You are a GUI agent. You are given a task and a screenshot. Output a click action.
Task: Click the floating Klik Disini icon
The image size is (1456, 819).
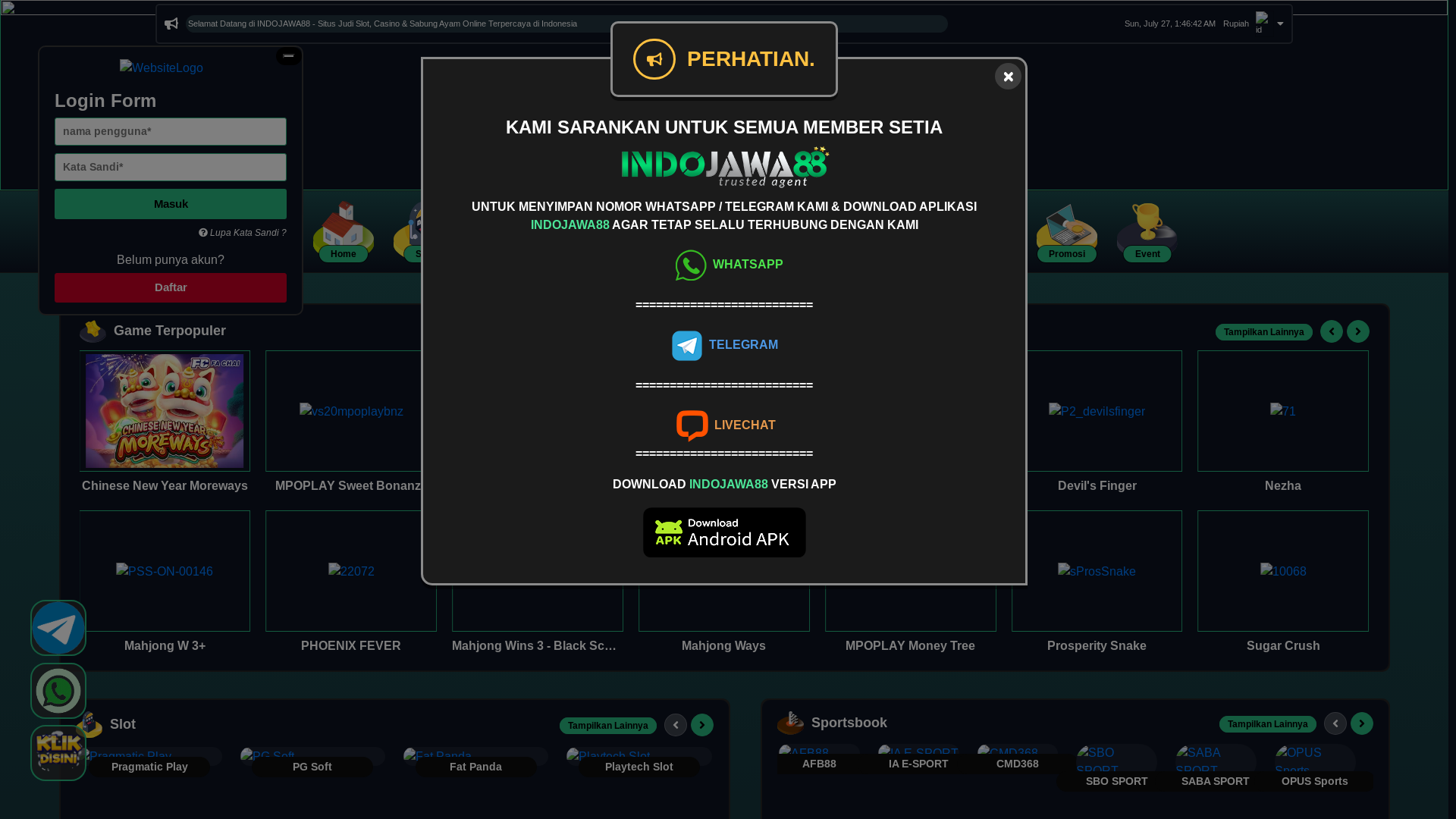[x=58, y=753]
